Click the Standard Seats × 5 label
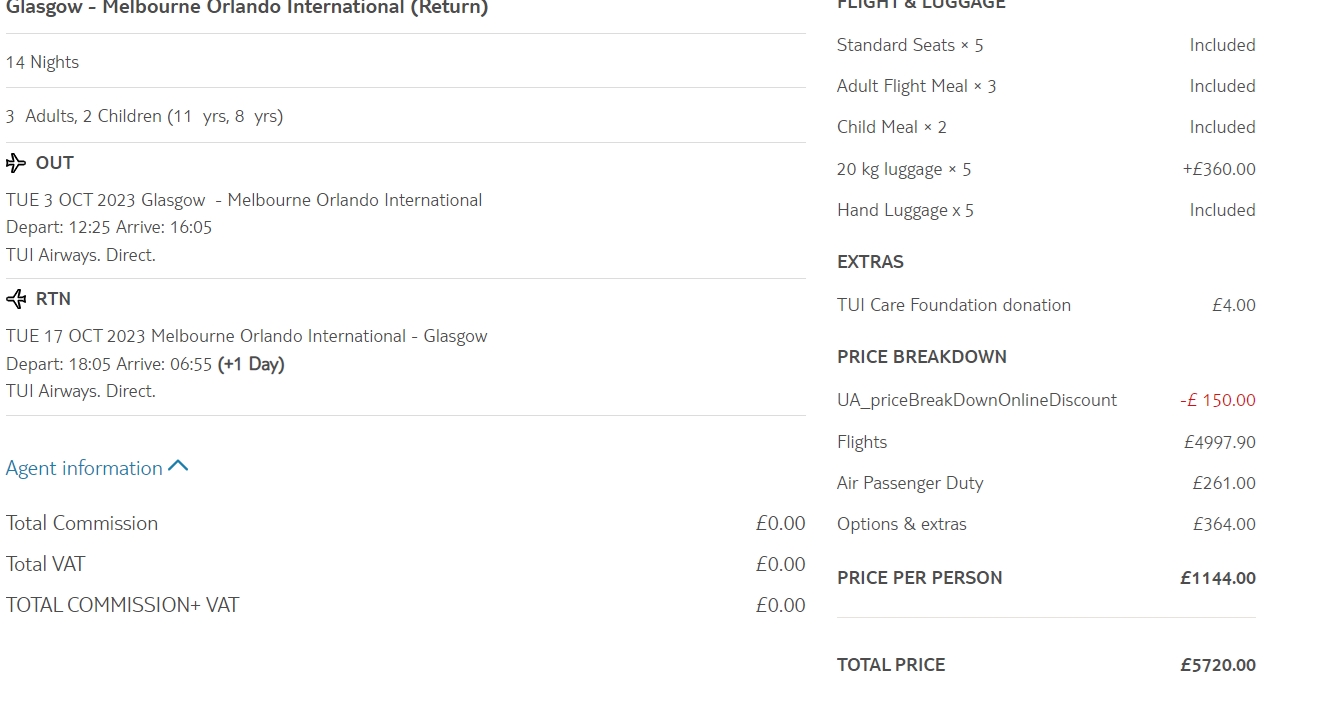This screenshot has height=703, width=1342. [909, 45]
